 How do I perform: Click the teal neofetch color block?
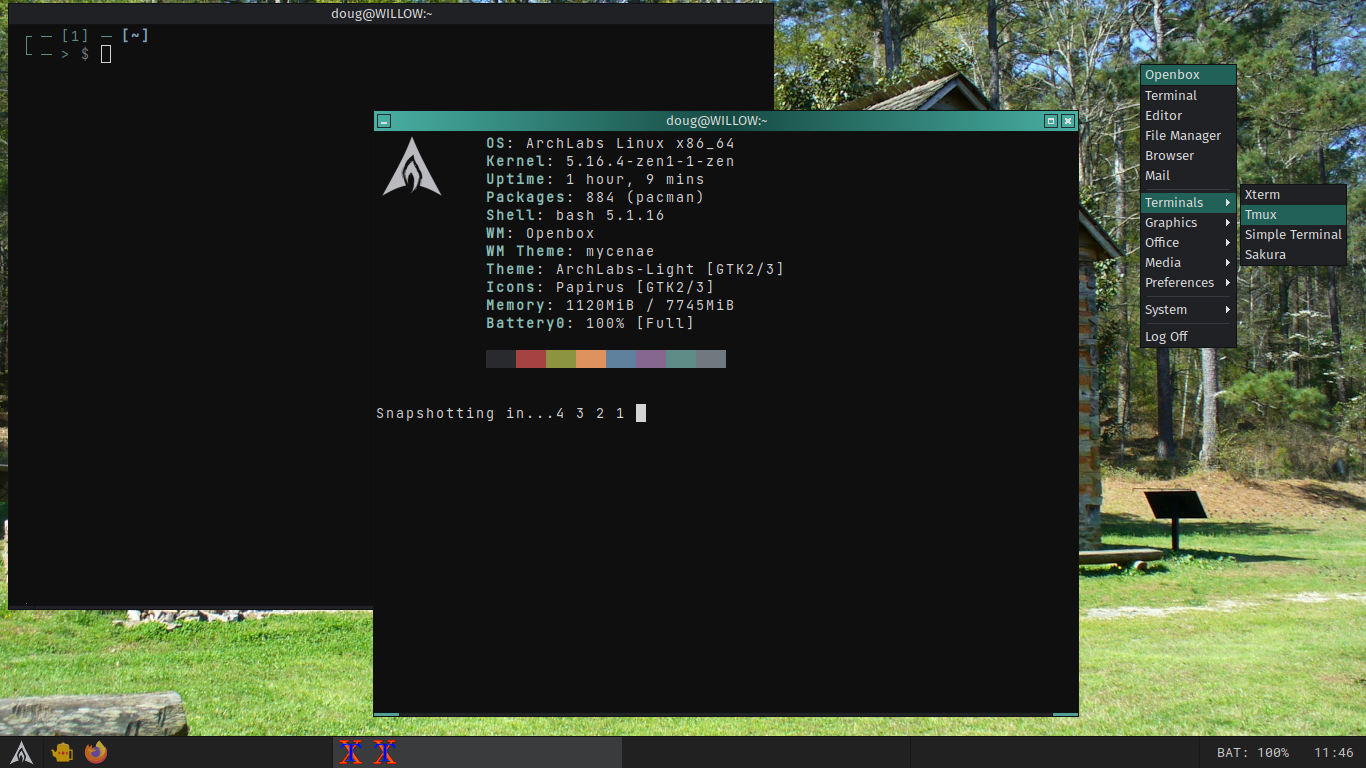click(x=681, y=359)
